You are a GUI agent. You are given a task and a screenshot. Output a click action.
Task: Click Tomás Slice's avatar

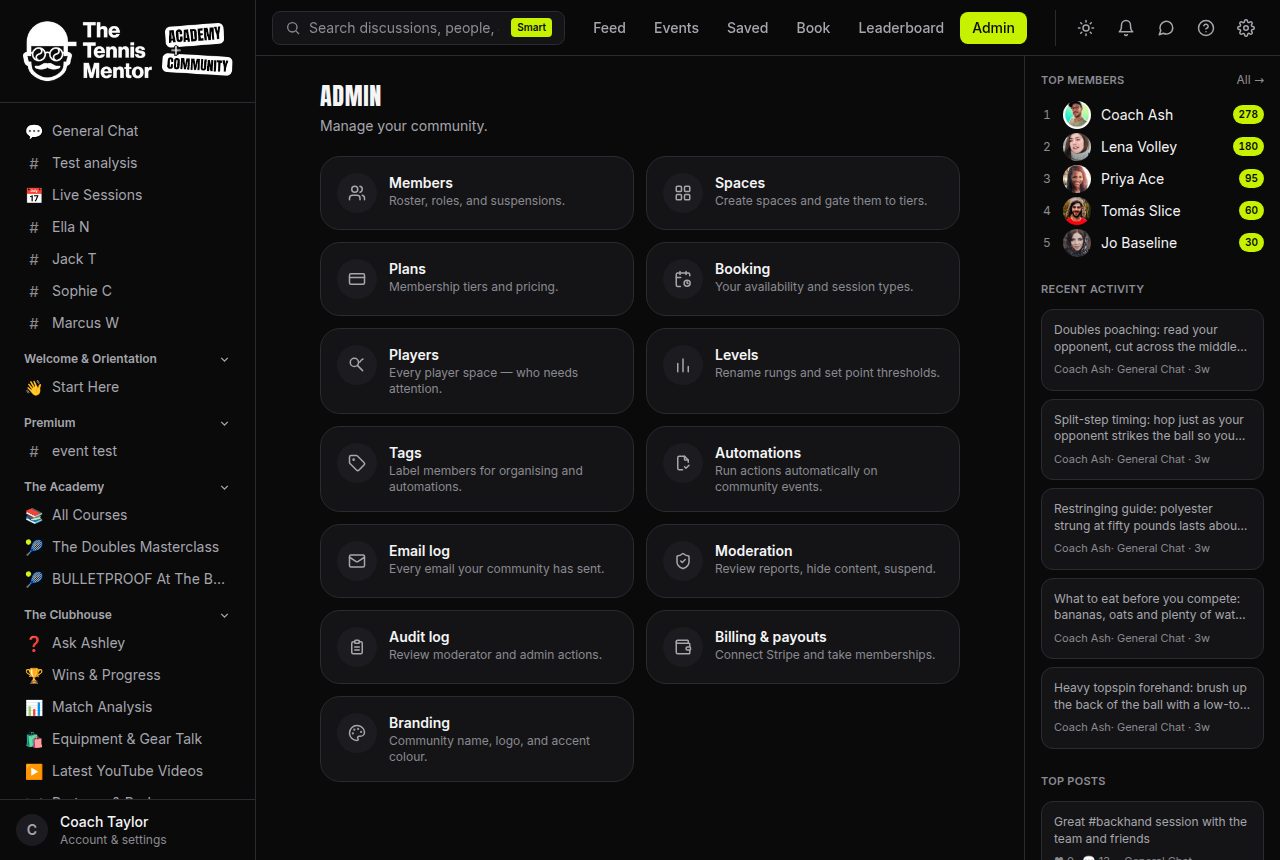click(x=1077, y=211)
